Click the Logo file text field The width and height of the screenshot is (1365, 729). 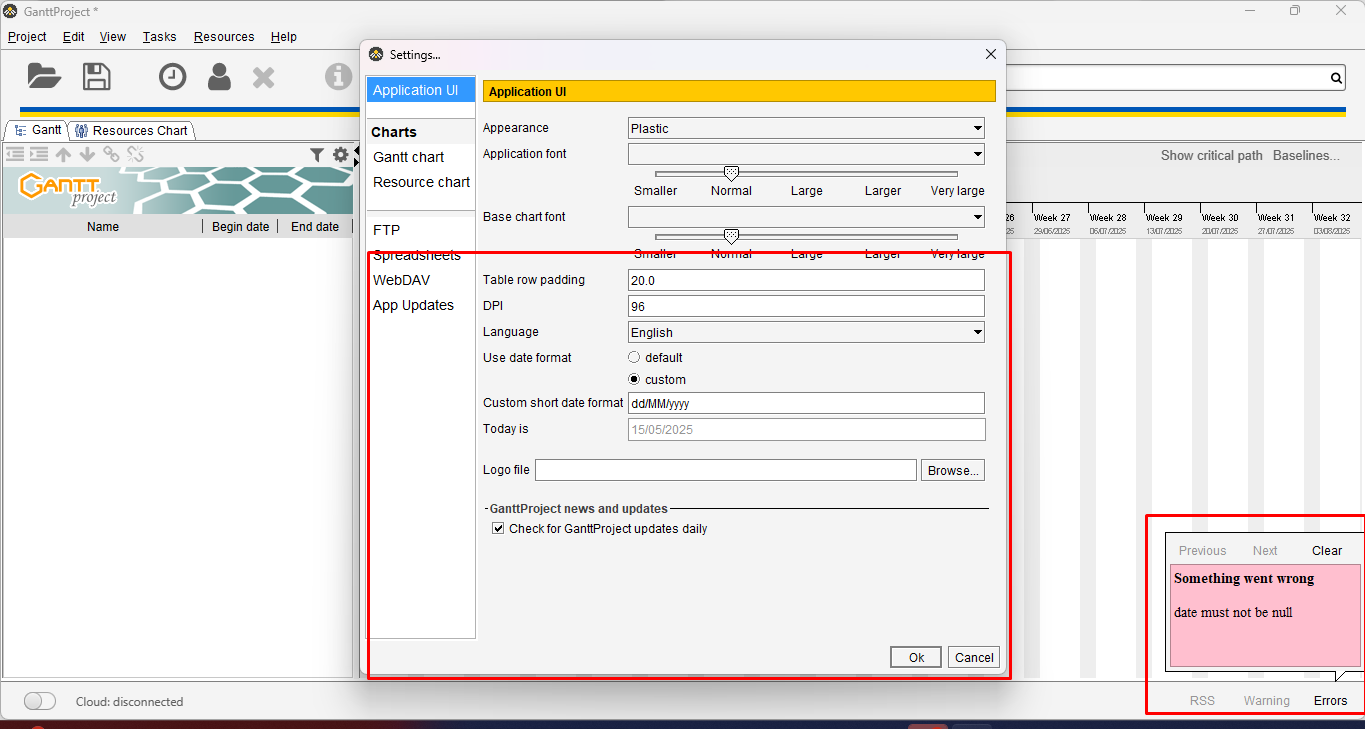pyautogui.click(x=726, y=470)
